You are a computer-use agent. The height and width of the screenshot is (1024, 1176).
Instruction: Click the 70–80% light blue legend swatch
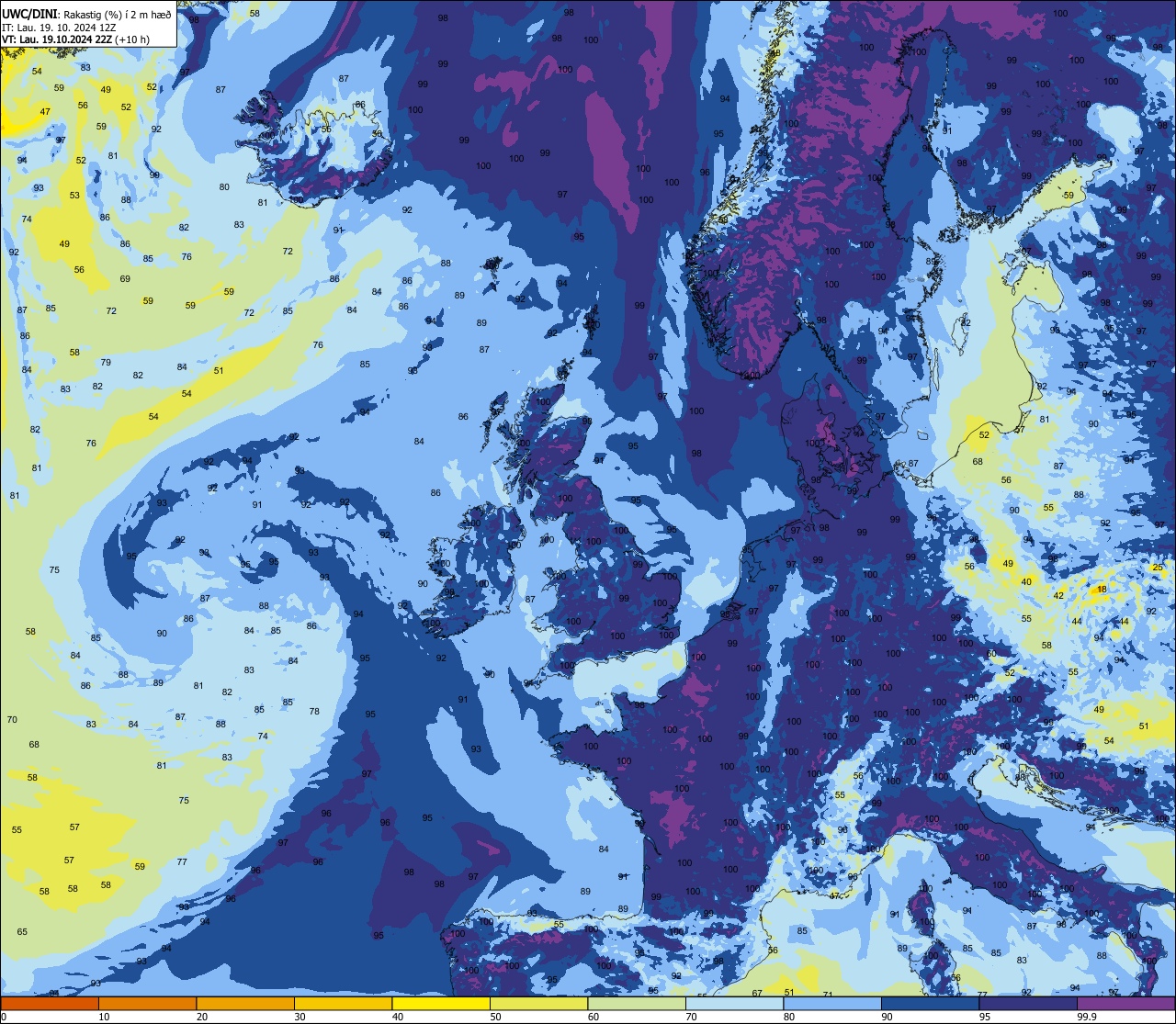[x=734, y=1003]
